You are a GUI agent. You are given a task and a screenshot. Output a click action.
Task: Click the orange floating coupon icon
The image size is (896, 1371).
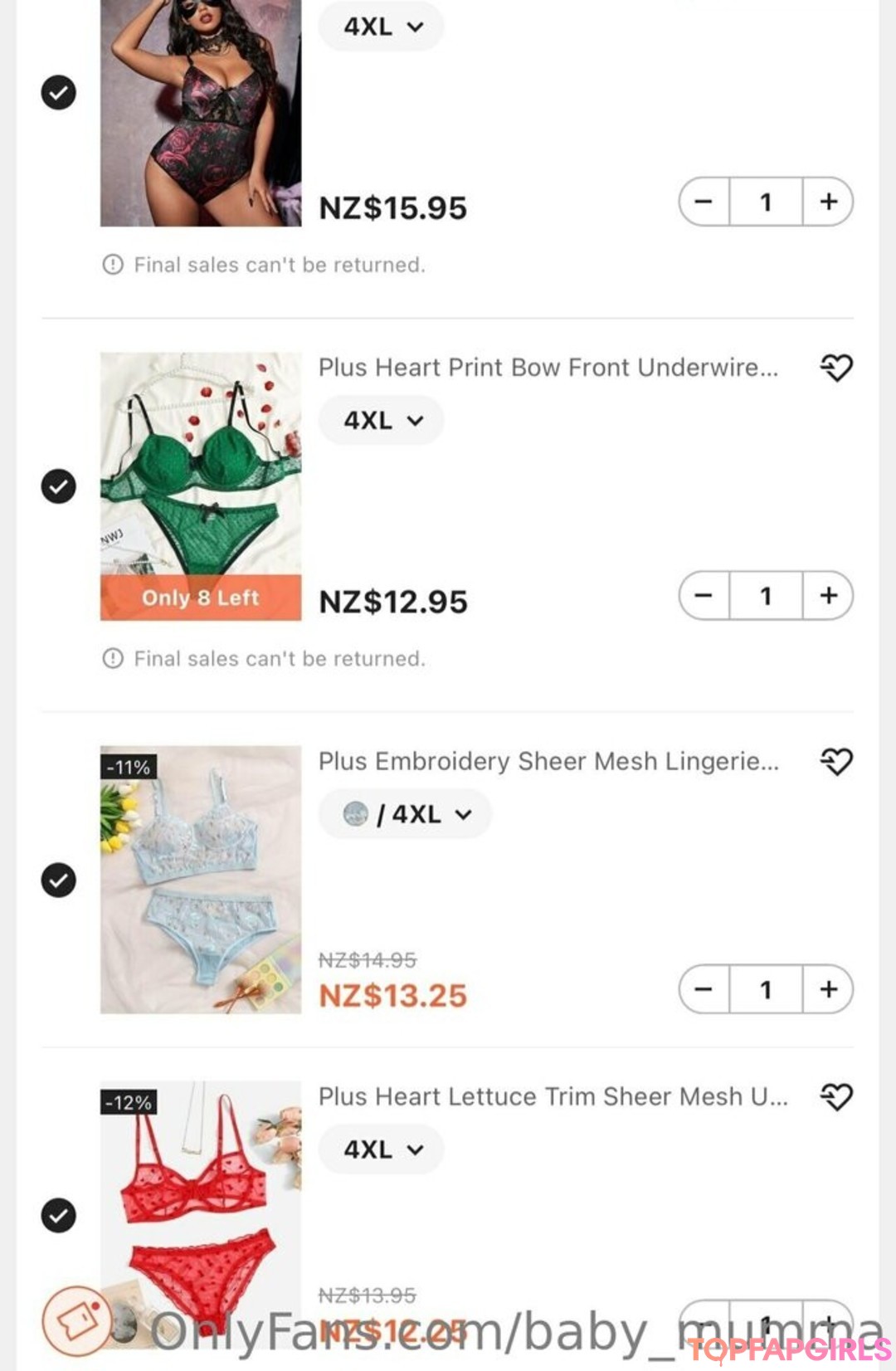click(76, 1320)
